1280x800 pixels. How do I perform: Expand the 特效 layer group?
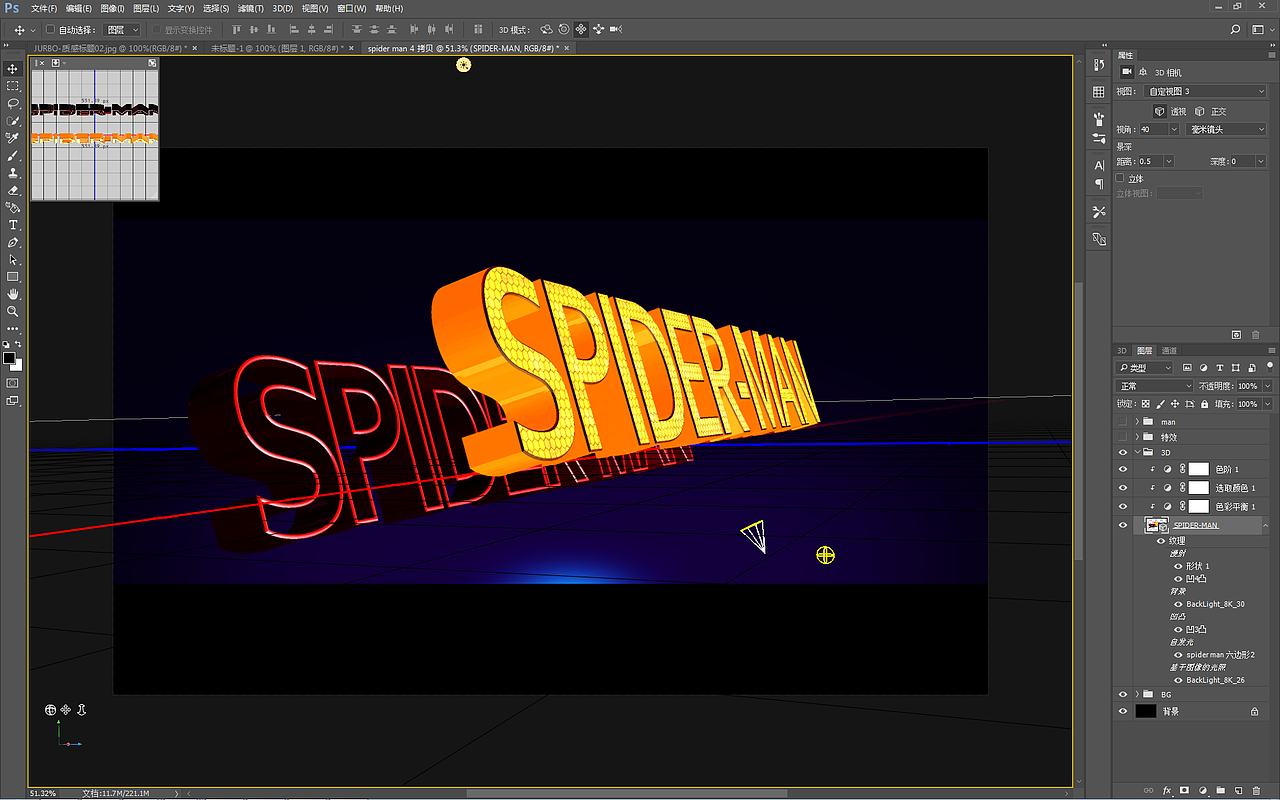[1137, 437]
